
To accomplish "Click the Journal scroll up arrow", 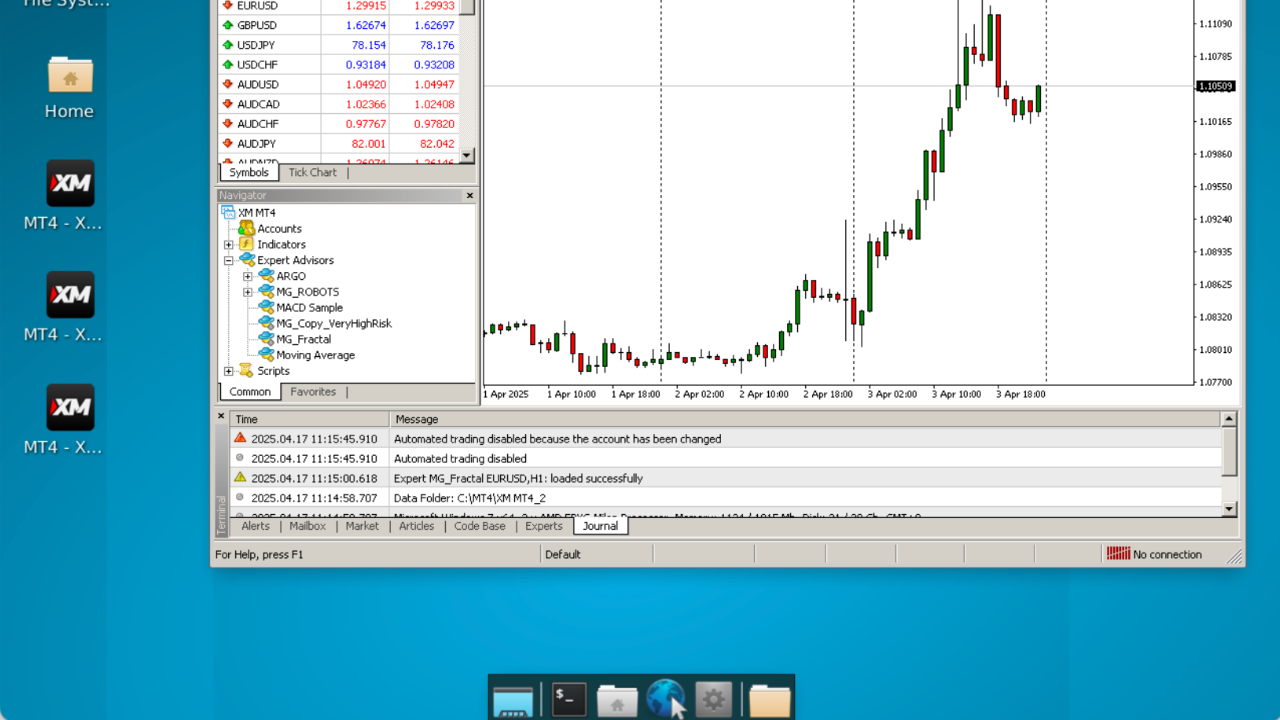I will tap(1230, 419).
